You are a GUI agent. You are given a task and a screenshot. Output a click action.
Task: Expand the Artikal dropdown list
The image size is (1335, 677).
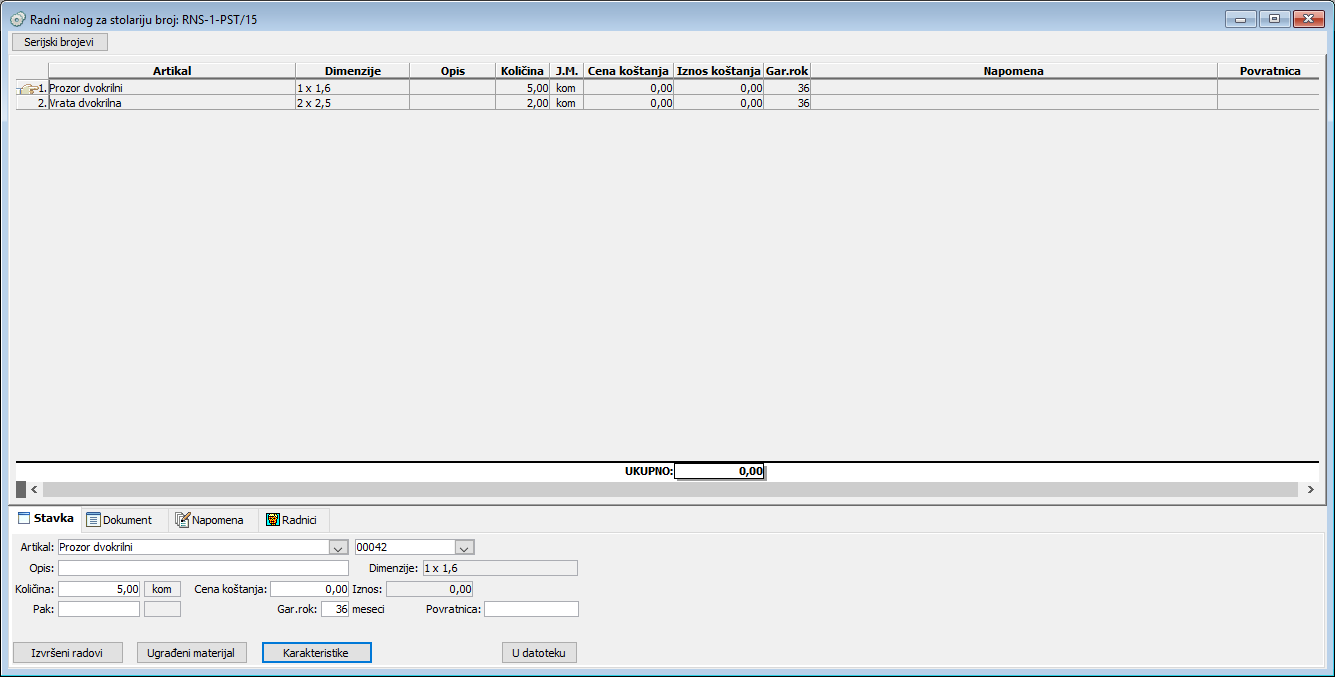[x=337, y=547]
